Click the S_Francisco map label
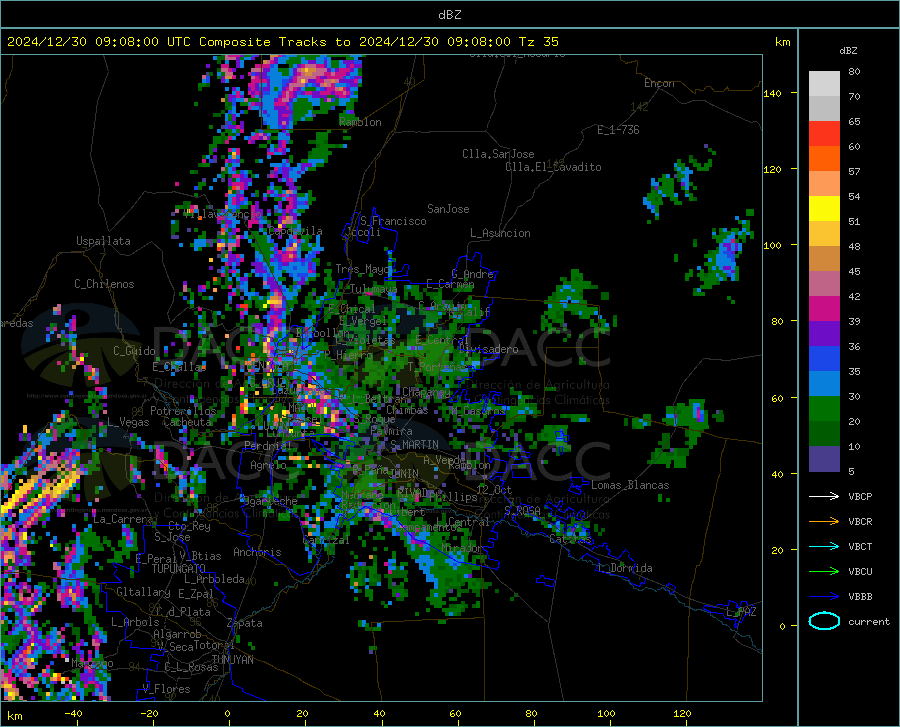Screen dimensions: 900x727 (393, 221)
